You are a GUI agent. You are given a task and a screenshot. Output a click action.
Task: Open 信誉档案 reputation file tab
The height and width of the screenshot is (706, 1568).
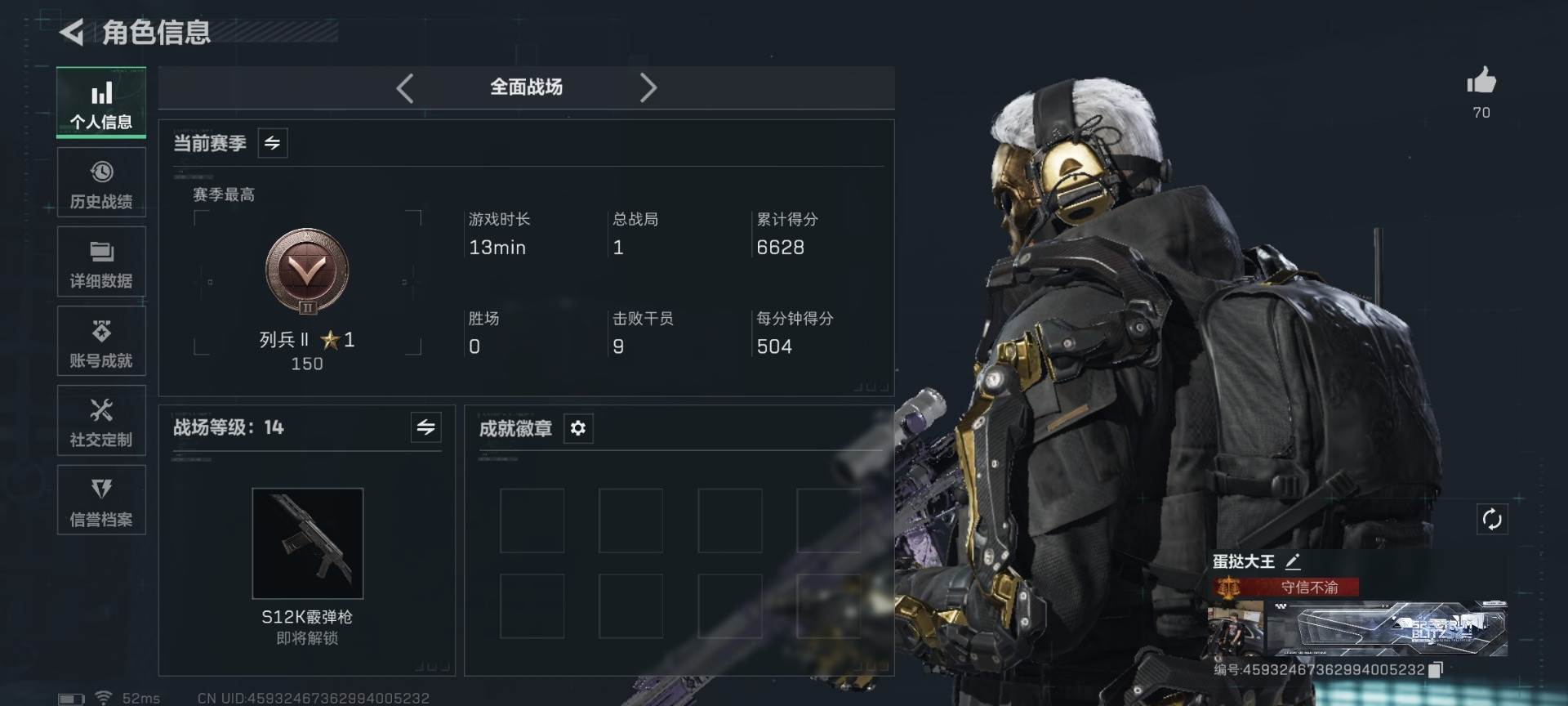click(101, 500)
